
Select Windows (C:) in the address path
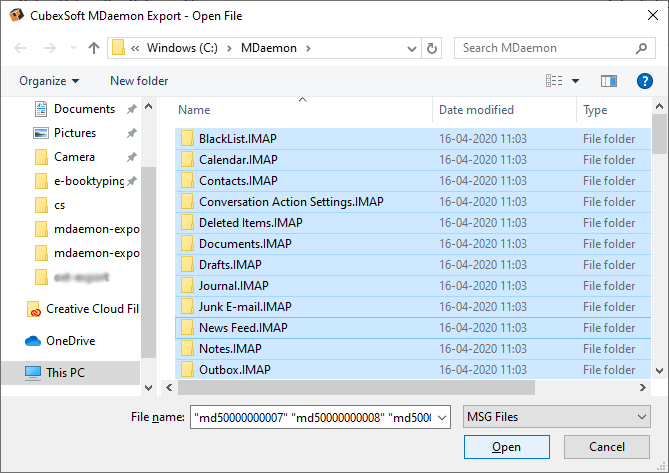coord(182,48)
